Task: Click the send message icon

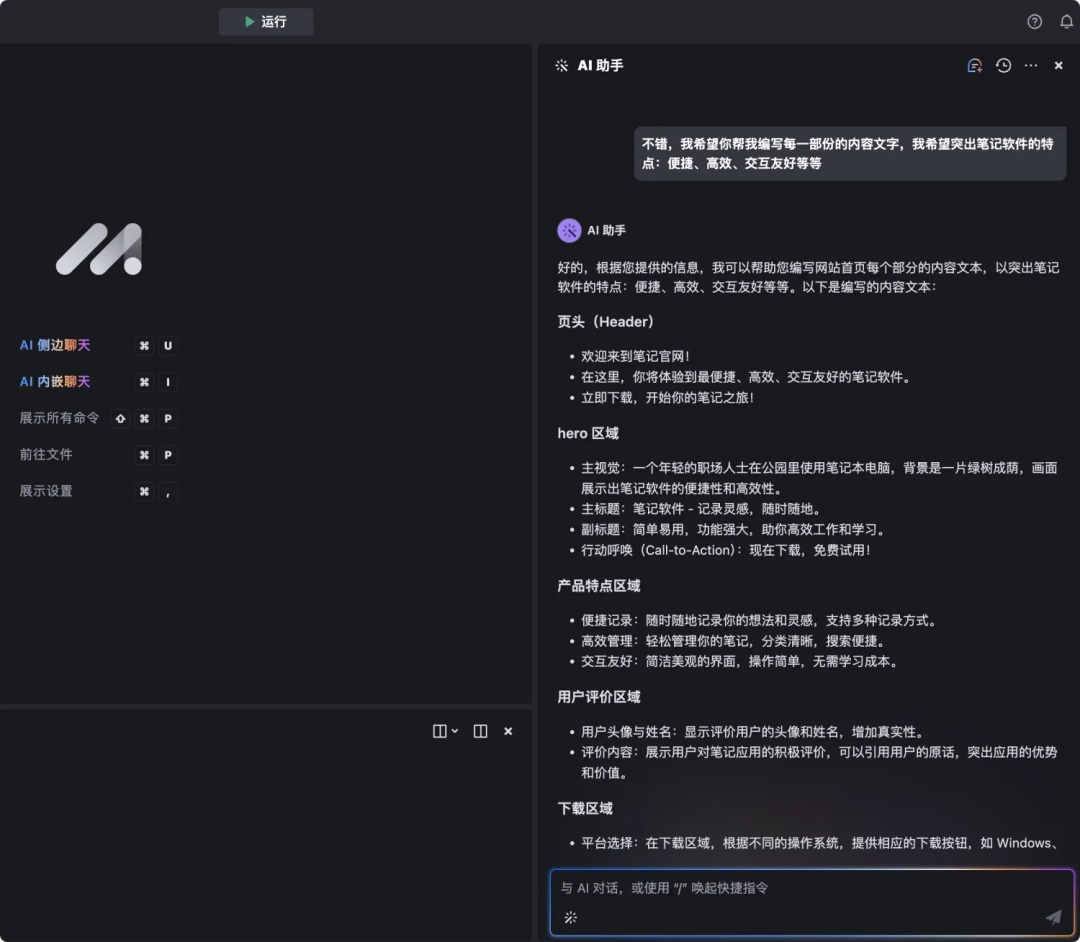Action: (x=1052, y=916)
